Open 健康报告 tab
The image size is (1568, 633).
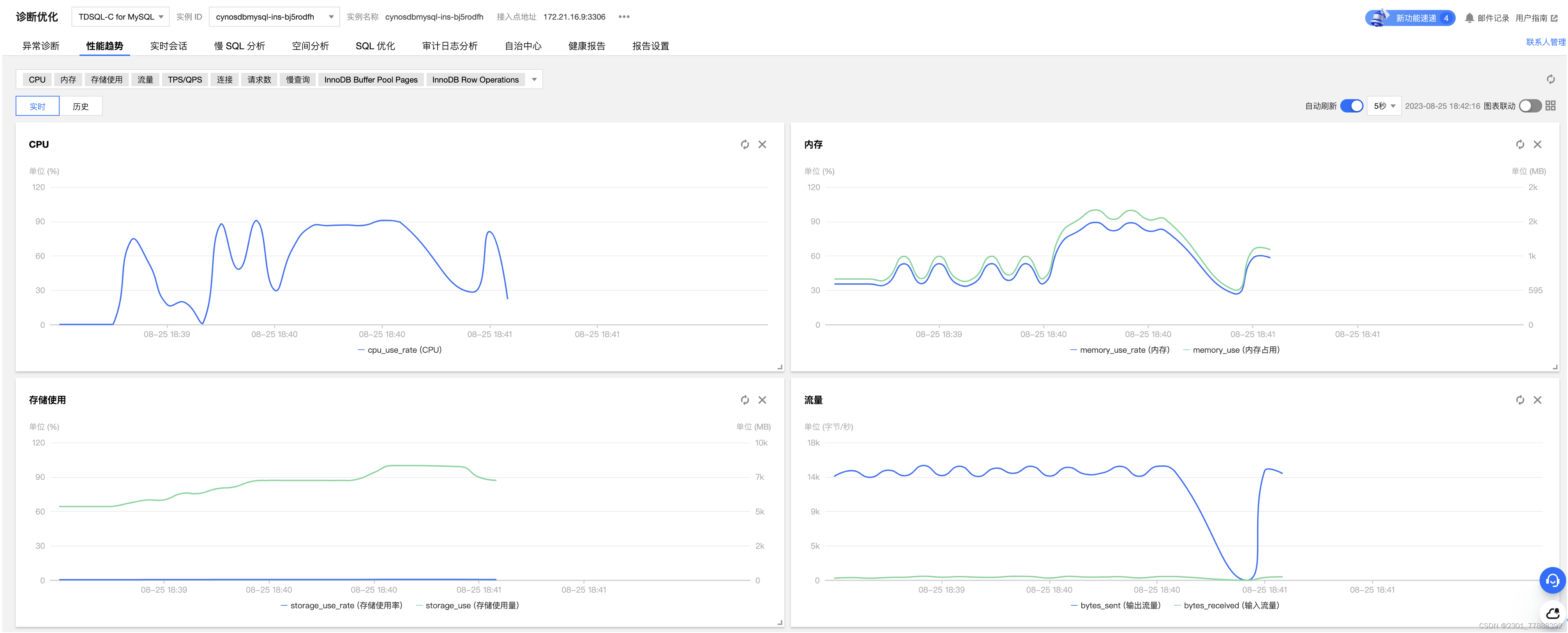click(586, 46)
